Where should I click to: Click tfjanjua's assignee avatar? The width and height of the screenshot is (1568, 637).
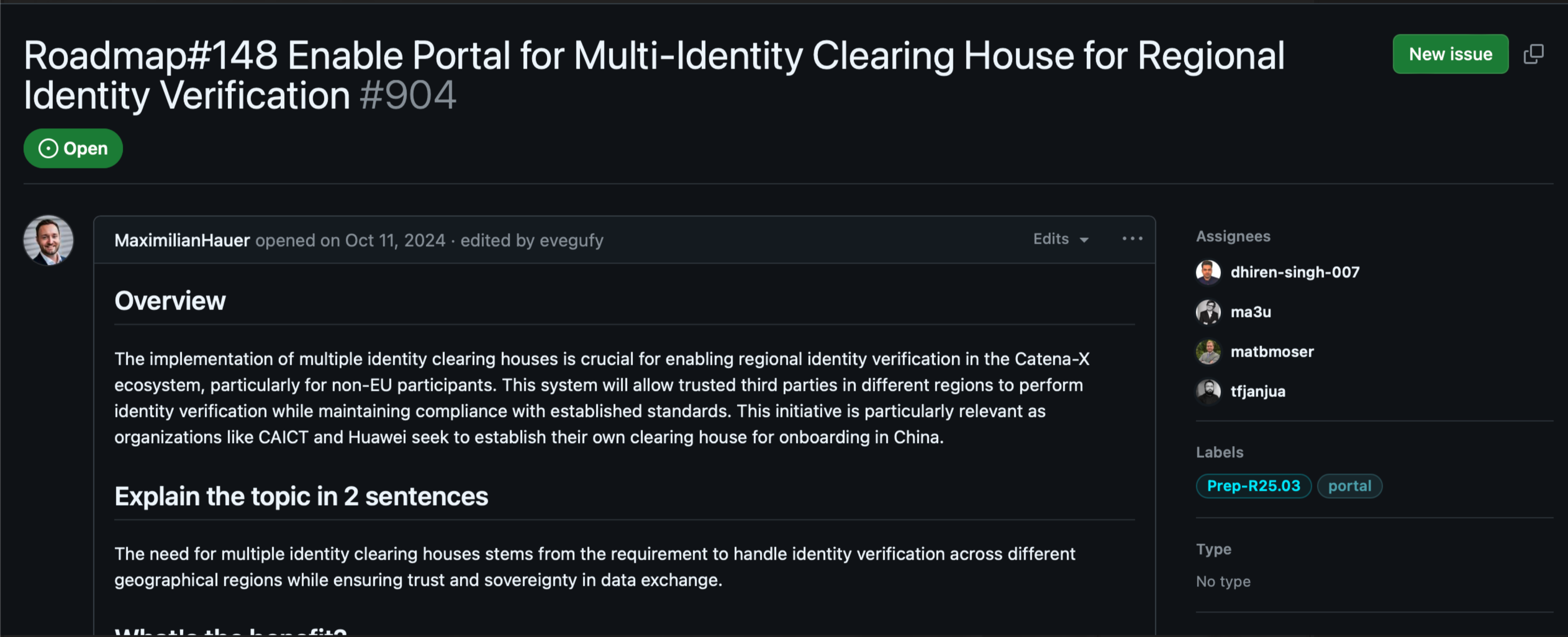pos(1208,392)
